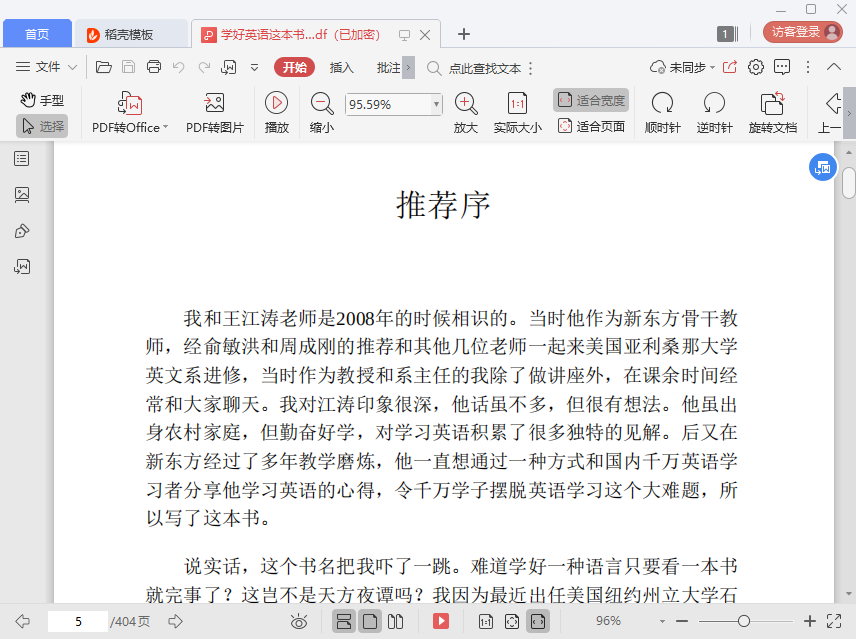Toggle fit page icon in status bar
Image resolution: width=856 pixels, height=639 pixels.
pos(512,621)
